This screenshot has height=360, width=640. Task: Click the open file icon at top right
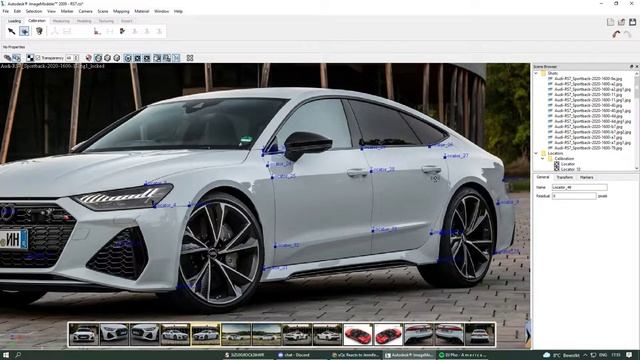(621, 22)
